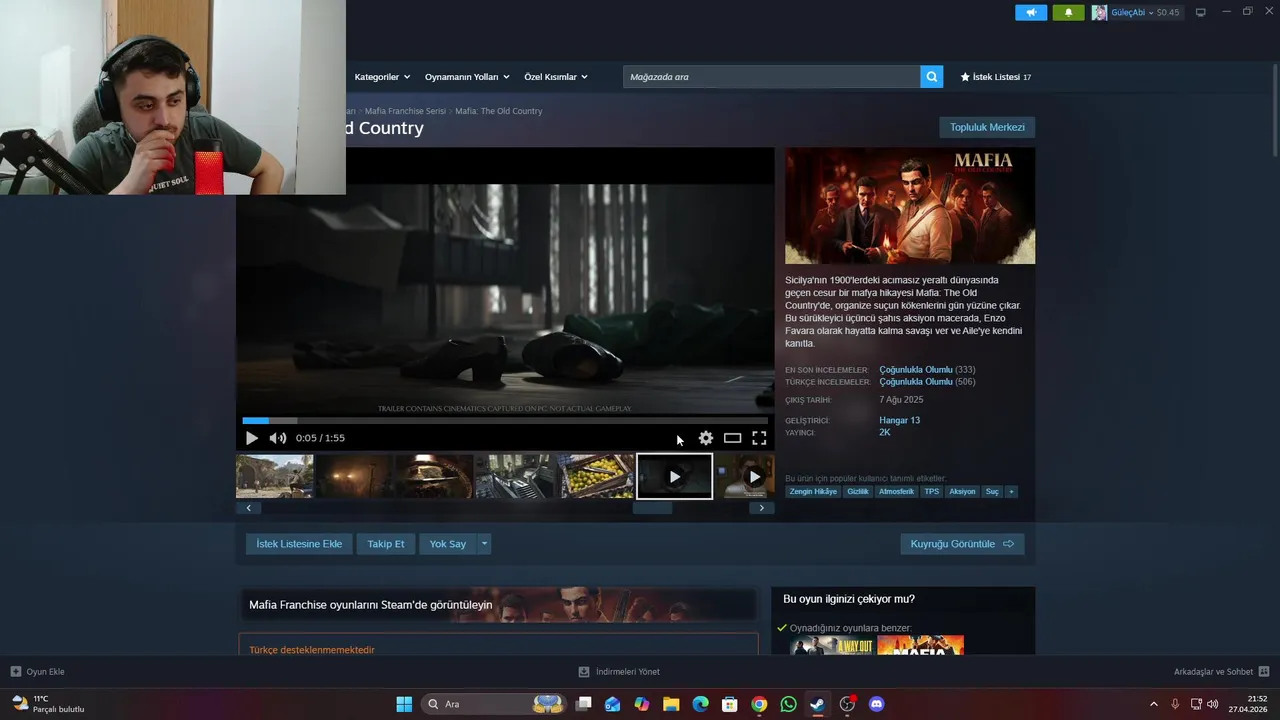Open the Topluluk Merkezi button

coord(987,127)
